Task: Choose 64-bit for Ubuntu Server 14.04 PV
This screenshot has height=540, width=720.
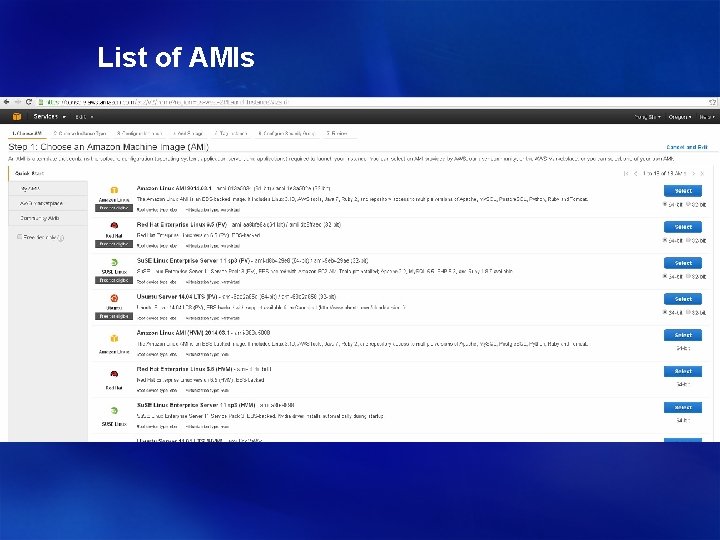Action: pyautogui.click(x=665, y=312)
